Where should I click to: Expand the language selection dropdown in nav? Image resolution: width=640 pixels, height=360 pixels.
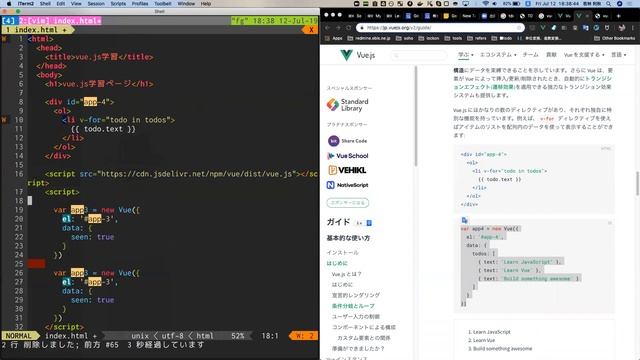point(618,55)
